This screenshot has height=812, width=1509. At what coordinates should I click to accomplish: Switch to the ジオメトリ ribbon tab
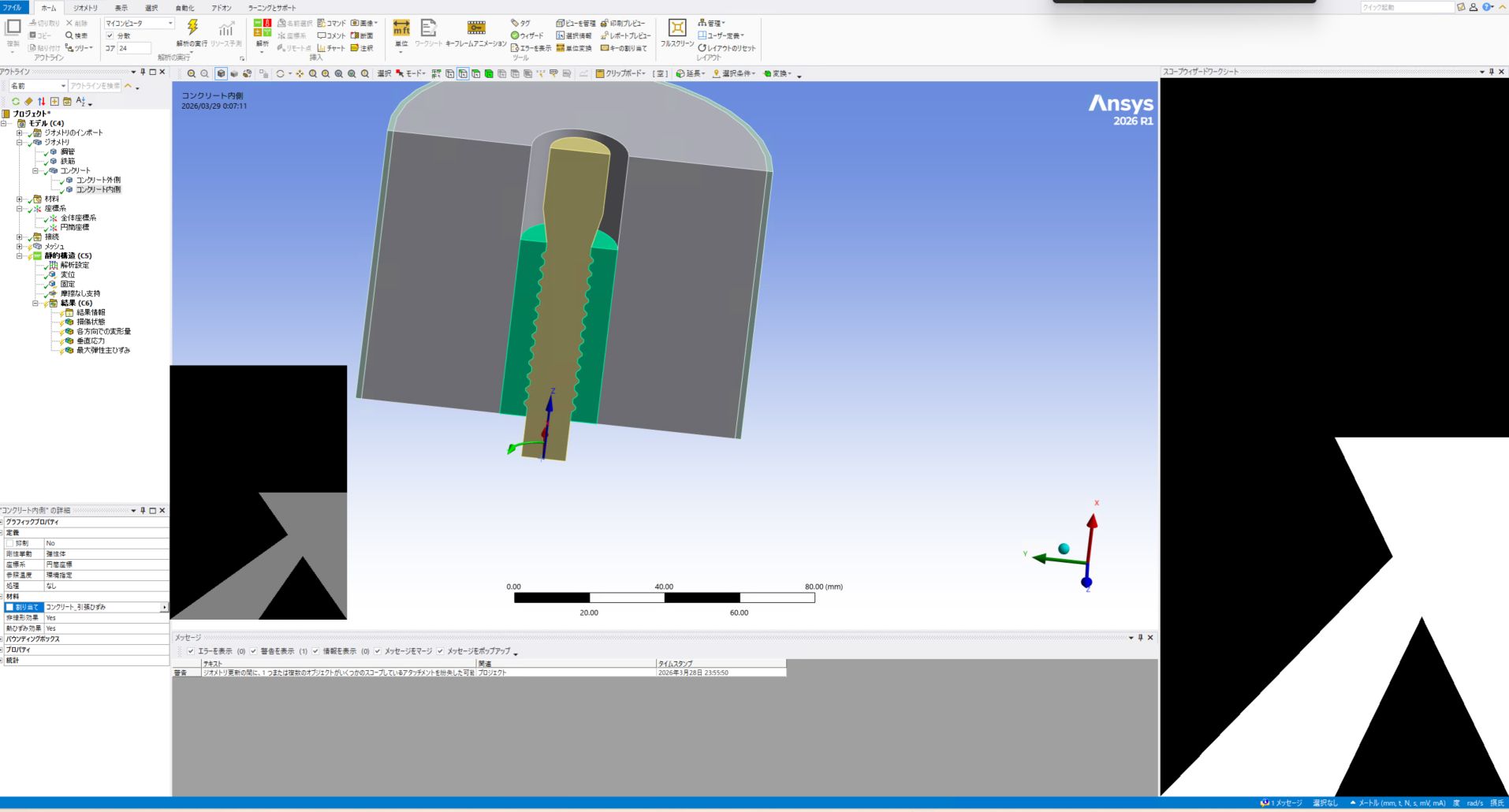click(x=85, y=8)
